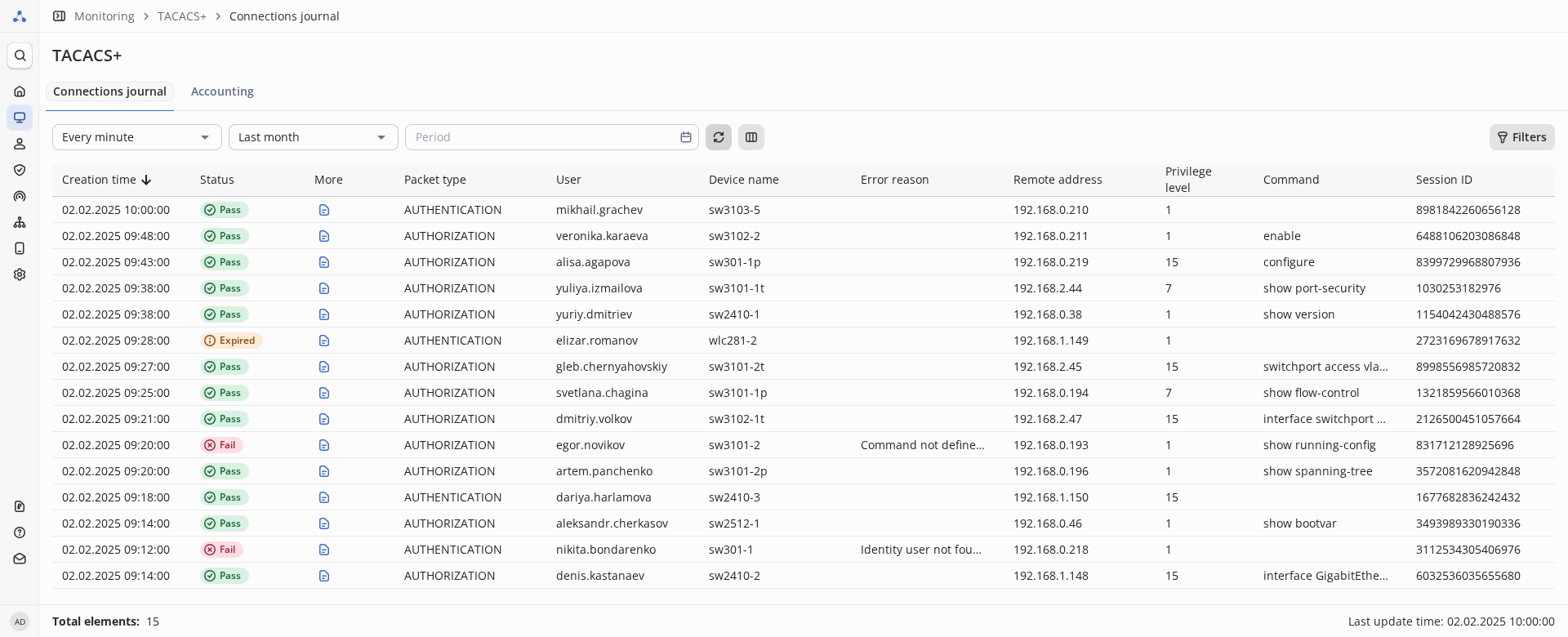Image resolution: width=1568 pixels, height=637 pixels.
Task: Click the calendar icon in Period field
Action: 686,137
